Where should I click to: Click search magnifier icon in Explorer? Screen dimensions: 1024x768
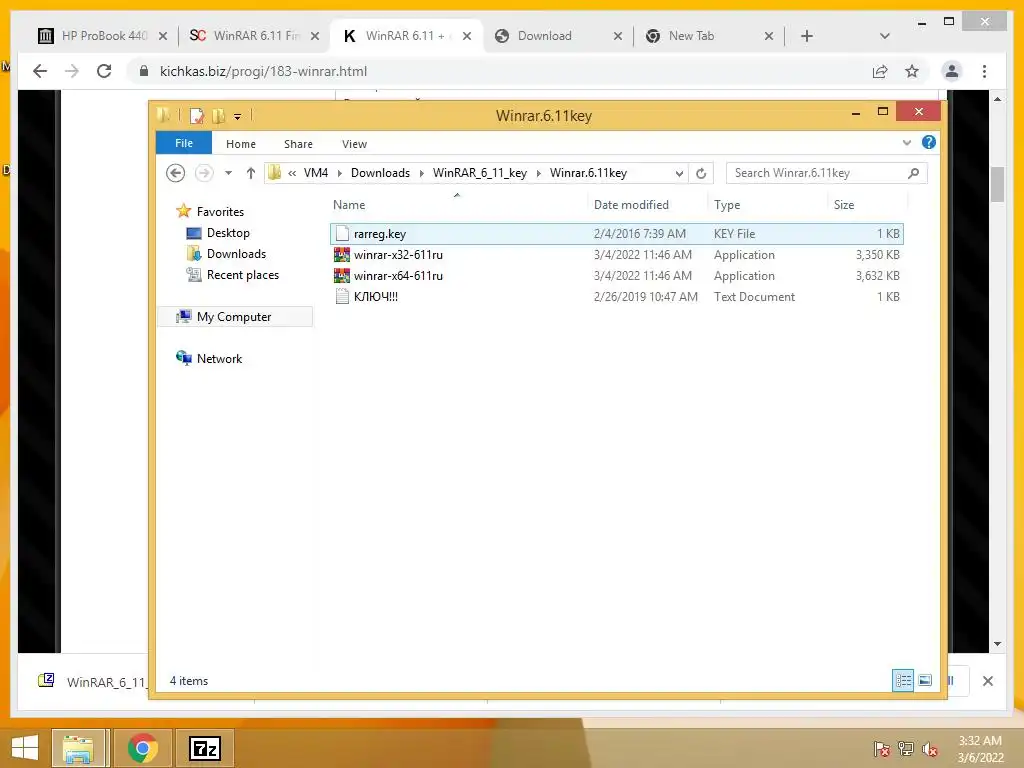[914, 173]
